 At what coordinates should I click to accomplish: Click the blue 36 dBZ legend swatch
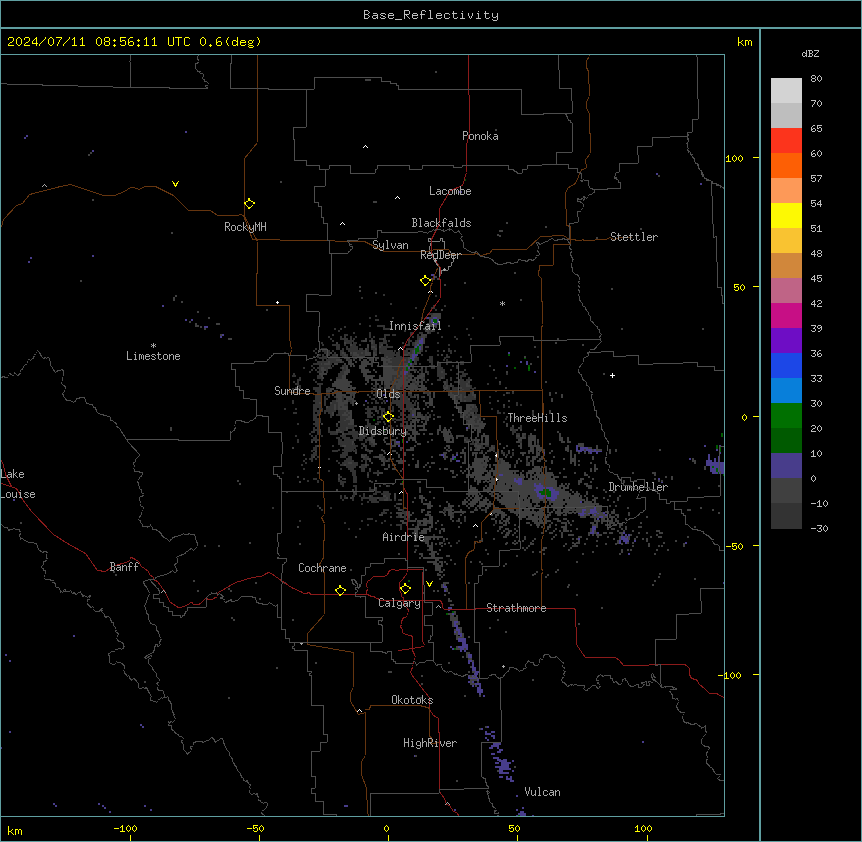786,365
